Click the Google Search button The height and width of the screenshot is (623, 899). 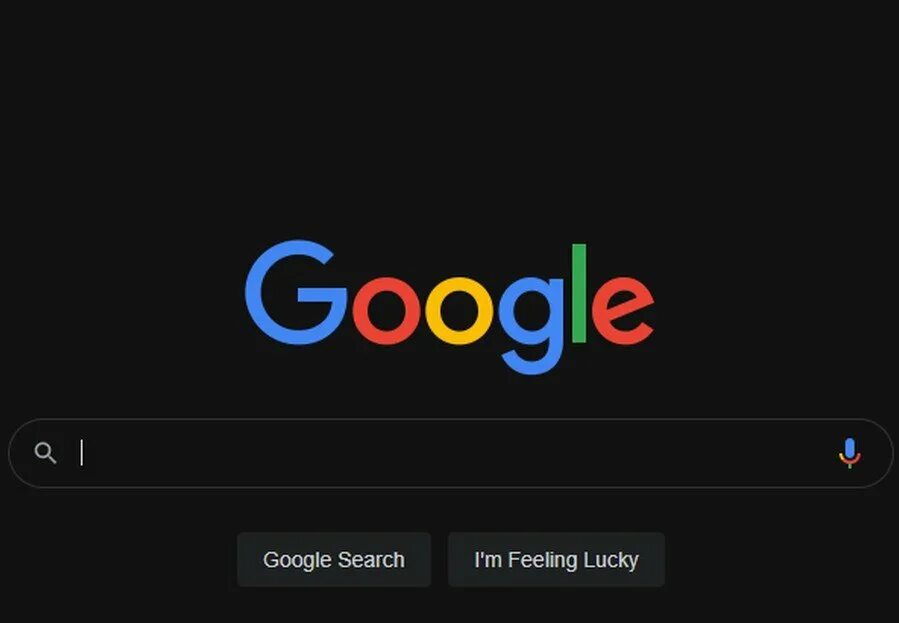[x=334, y=559]
